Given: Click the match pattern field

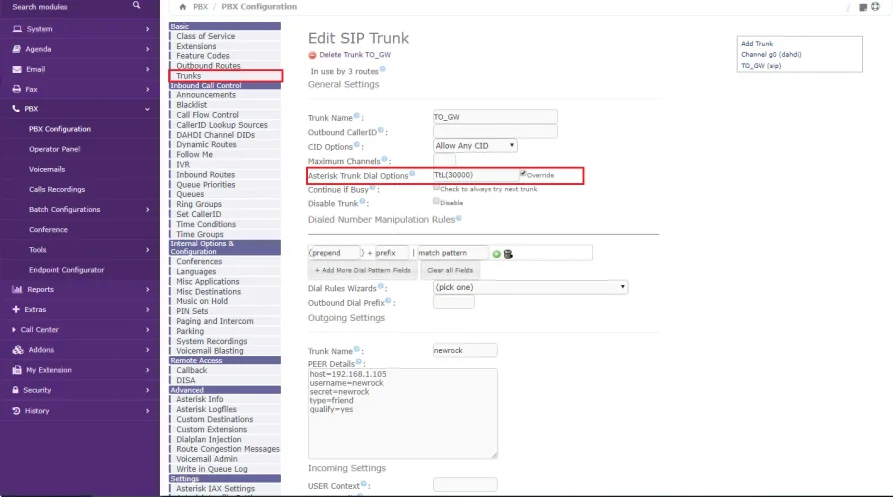Looking at the screenshot, I should click(453, 253).
